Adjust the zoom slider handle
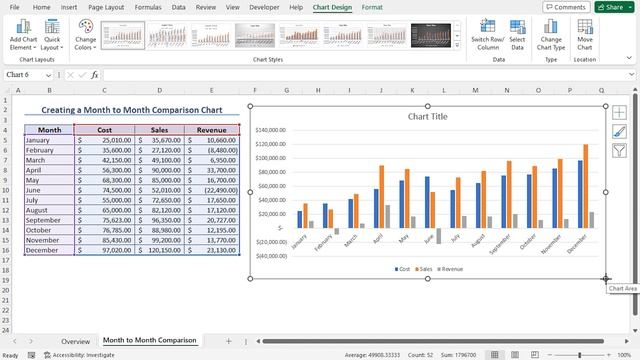Viewport: 640px width, 360px height. pyautogui.click(x=580, y=355)
